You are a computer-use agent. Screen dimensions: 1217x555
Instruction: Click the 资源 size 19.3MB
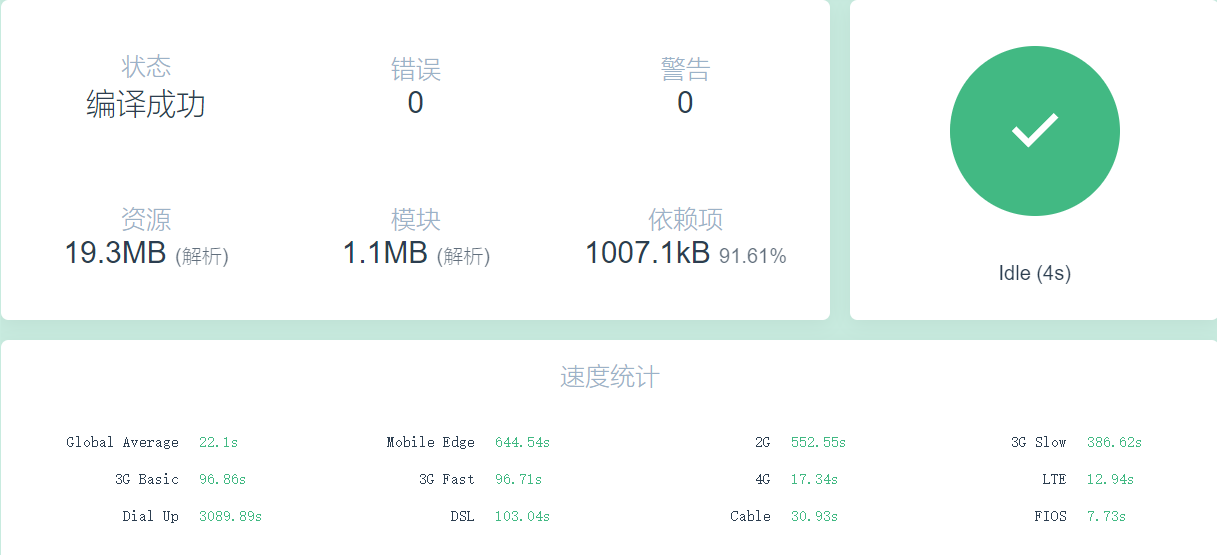click(x=115, y=253)
